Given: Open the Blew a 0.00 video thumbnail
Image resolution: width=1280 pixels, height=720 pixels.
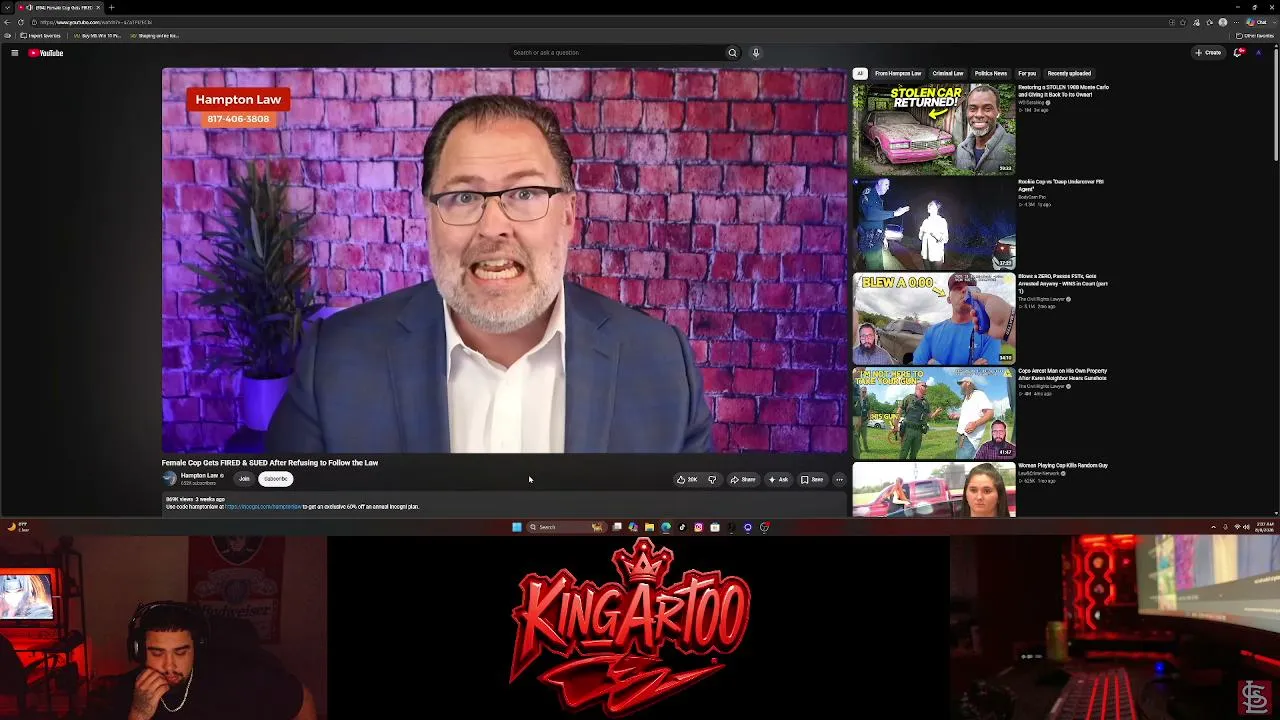Looking at the screenshot, I should point(934,318).
